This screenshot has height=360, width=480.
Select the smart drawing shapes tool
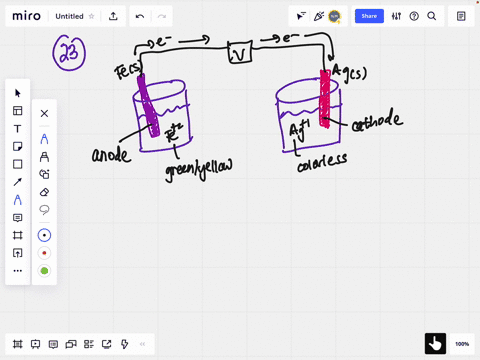click(x=44, y=174)
